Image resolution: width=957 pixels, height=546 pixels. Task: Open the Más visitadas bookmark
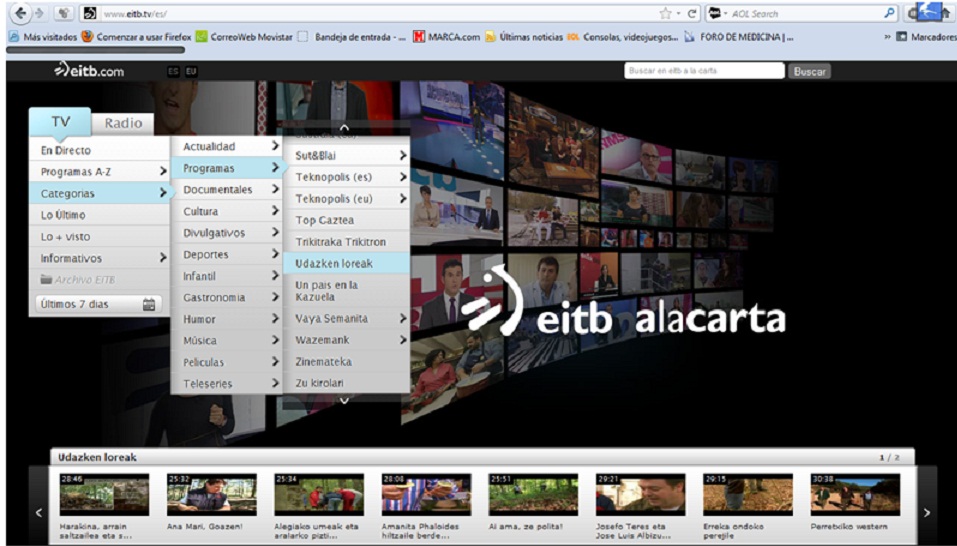tap(44, 37)
